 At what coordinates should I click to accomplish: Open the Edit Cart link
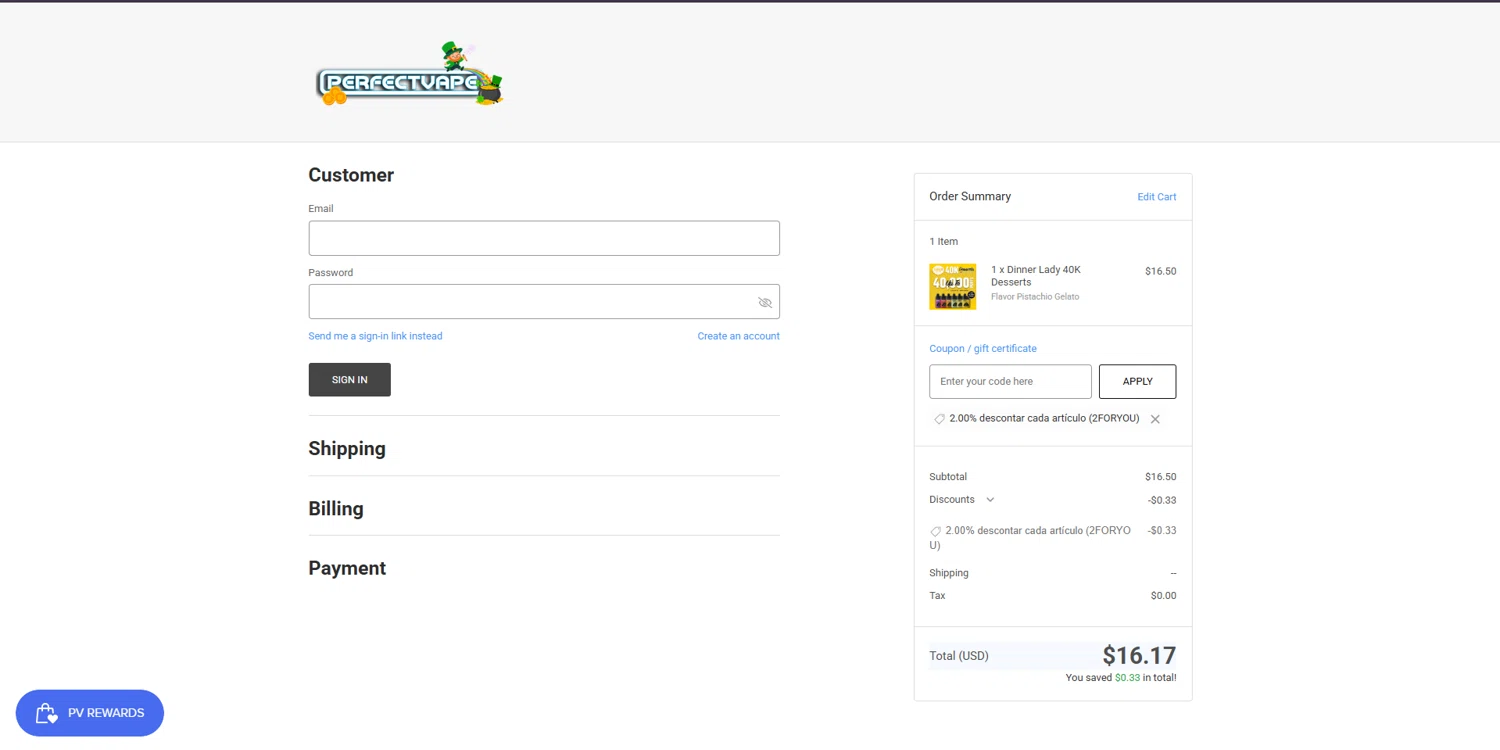[1156, 197]
